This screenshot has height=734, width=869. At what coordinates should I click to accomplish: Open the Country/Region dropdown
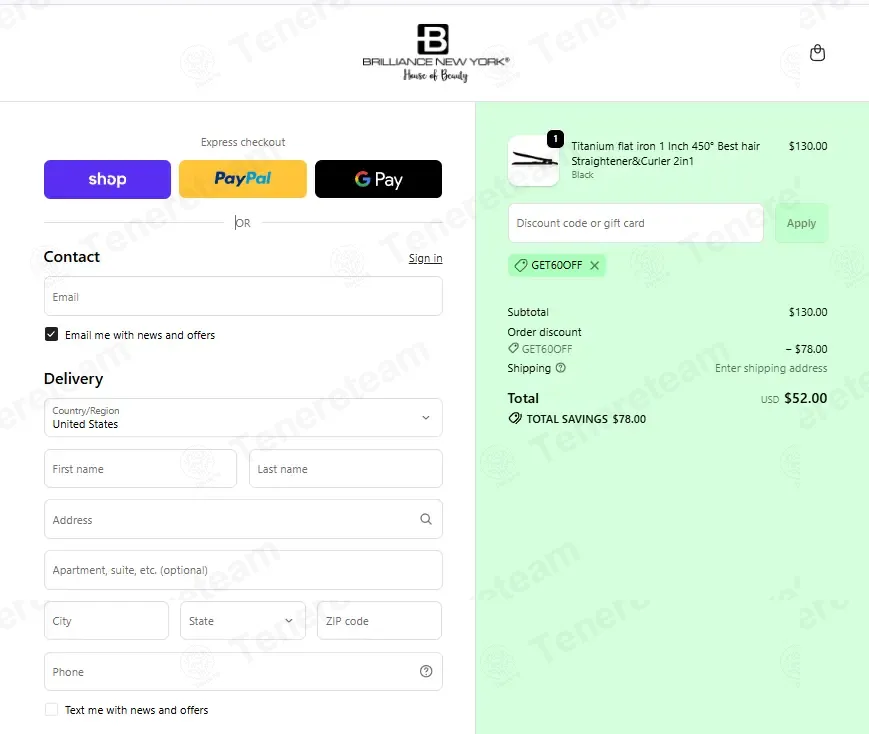(x=243, y=417)
